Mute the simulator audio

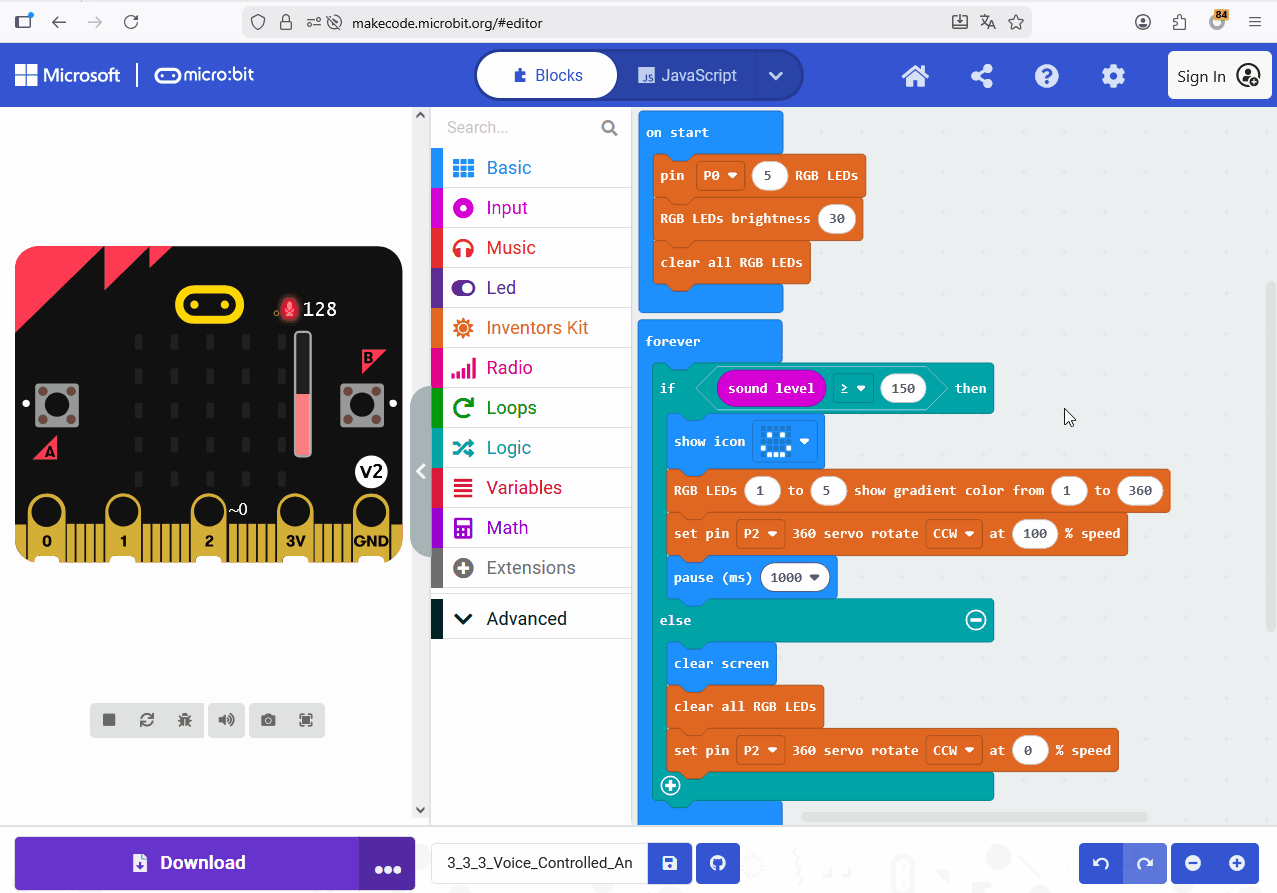click(227, 720)
